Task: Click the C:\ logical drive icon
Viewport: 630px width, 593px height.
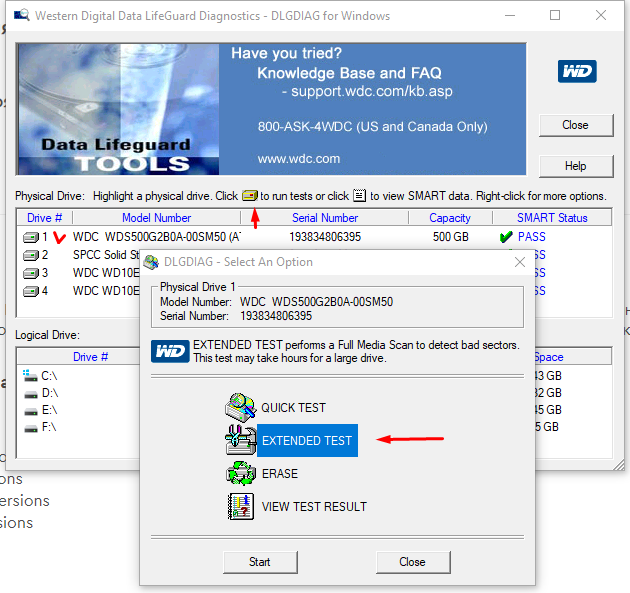Action: click(x=30, y=376)
